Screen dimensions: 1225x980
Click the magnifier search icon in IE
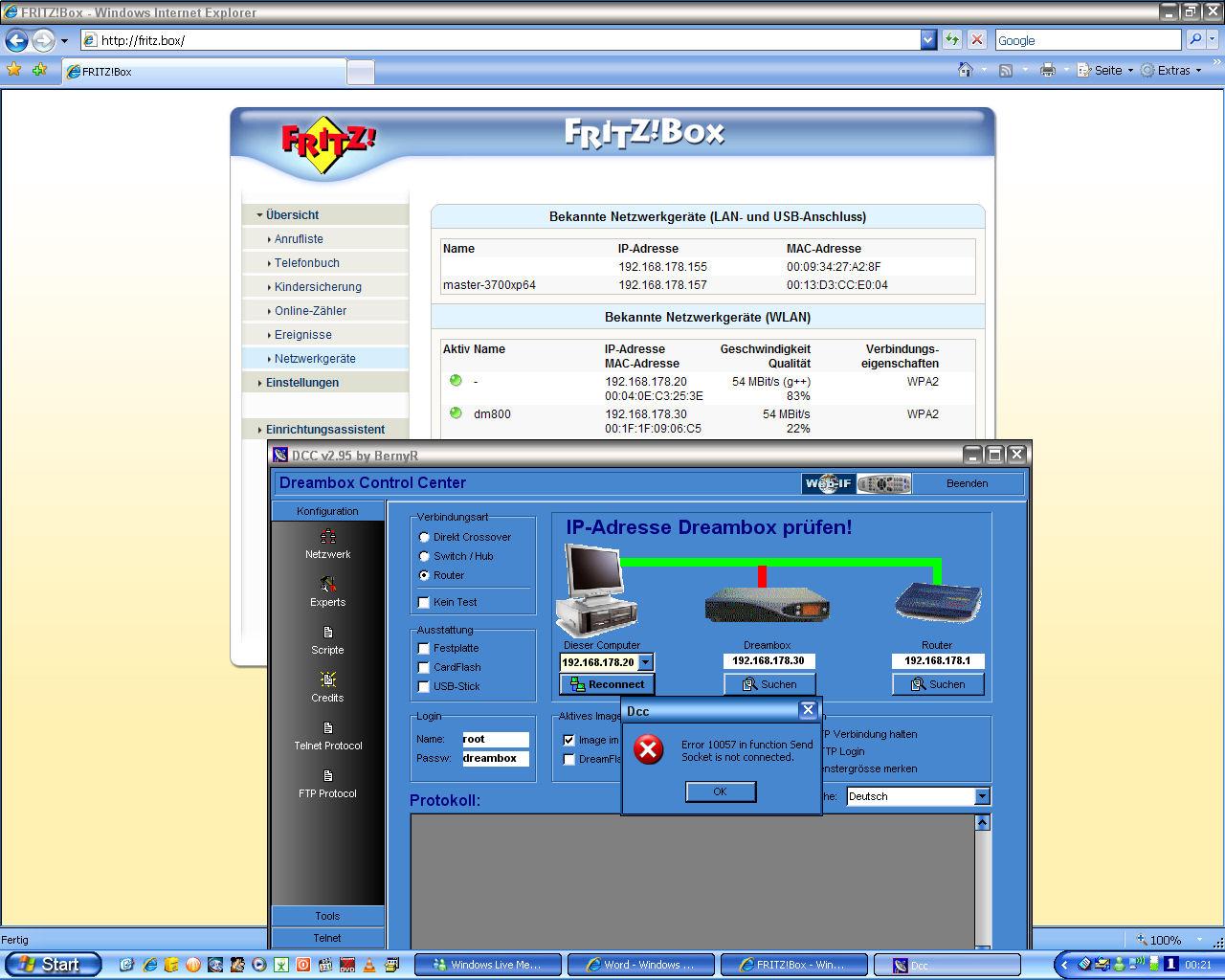coord(1194,40)
